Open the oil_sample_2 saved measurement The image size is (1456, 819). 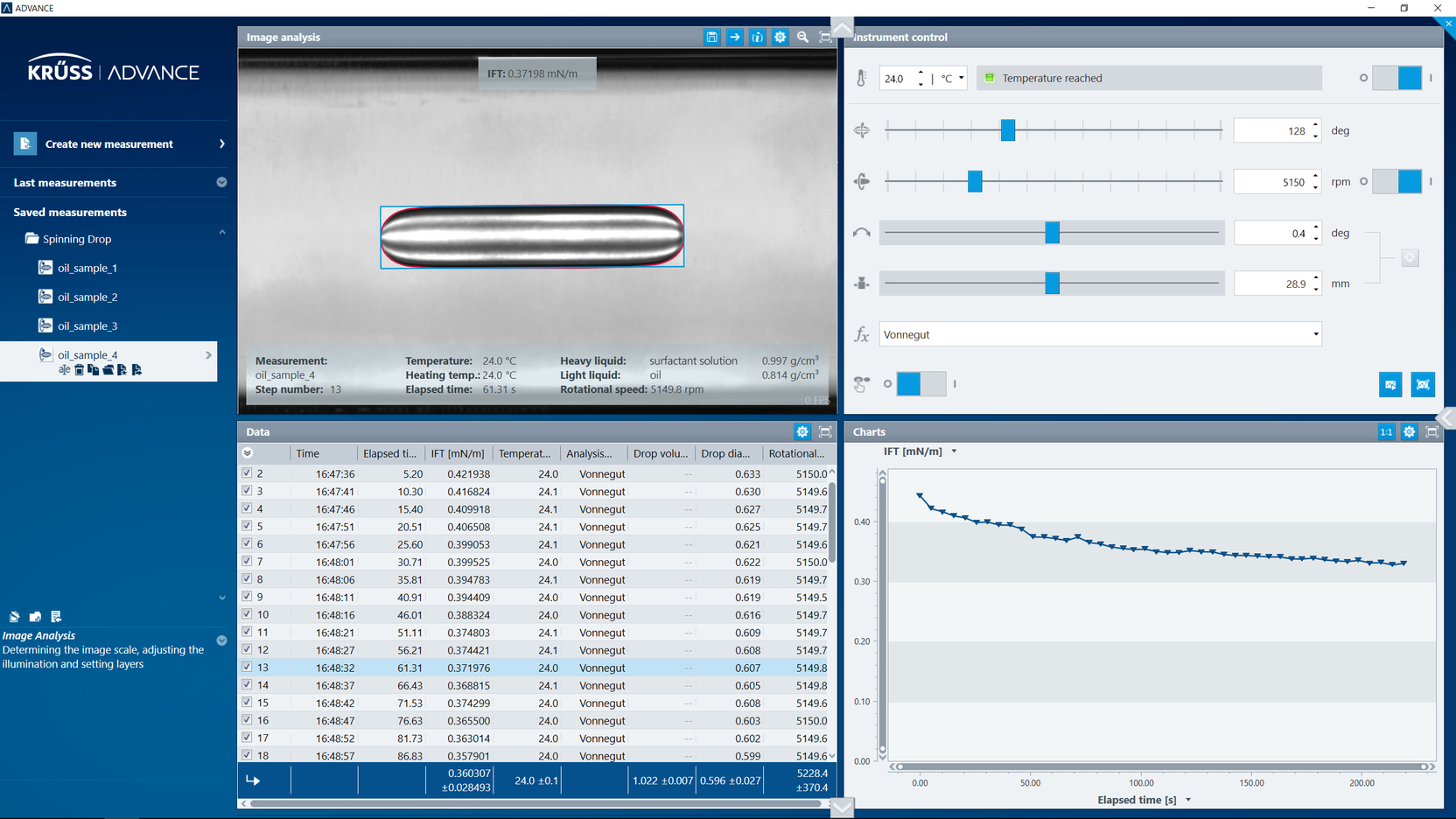(87, 297)
